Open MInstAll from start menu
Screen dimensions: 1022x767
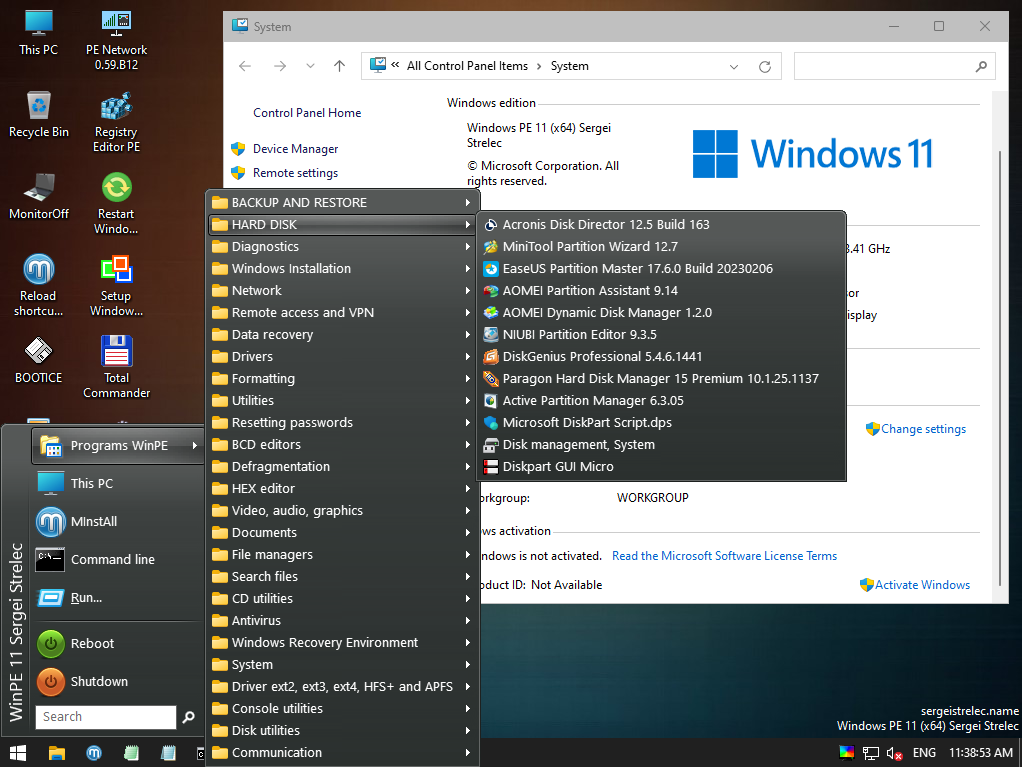pos(117,521)
